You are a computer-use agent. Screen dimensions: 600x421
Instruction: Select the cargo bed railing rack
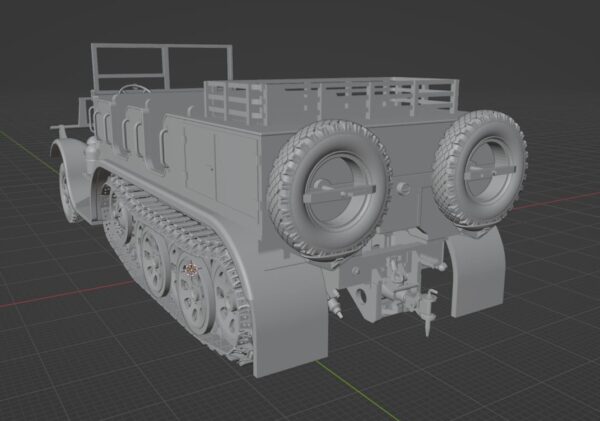(x=331, y=100)
